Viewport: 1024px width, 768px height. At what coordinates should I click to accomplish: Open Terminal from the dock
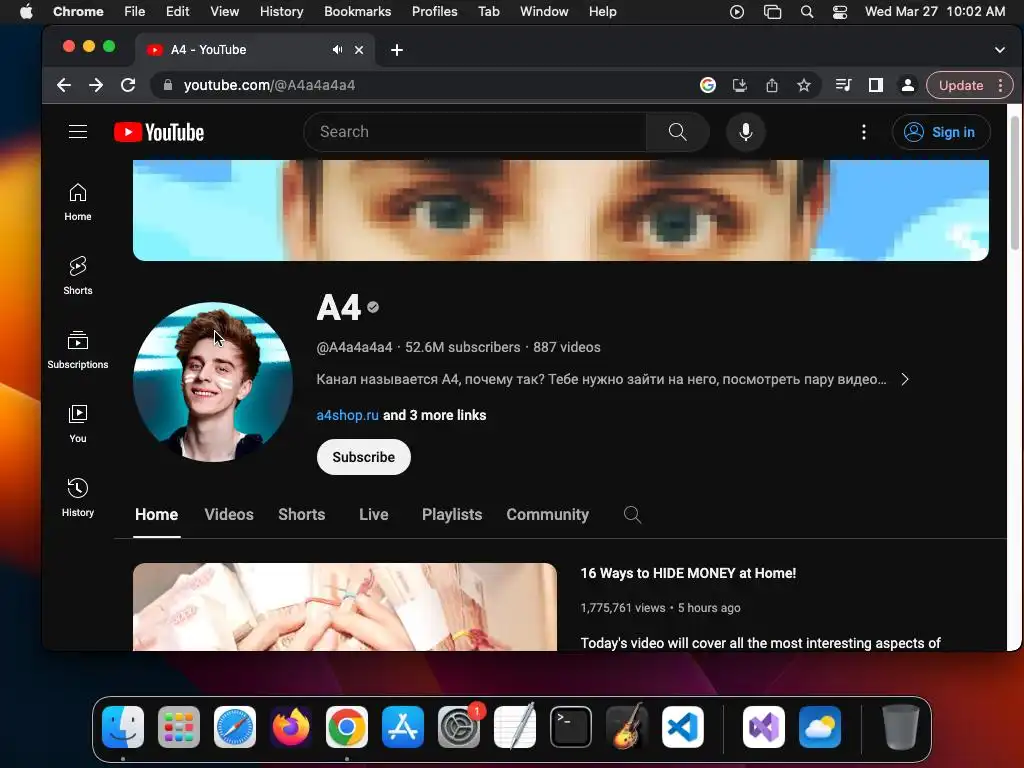(571, 727)
